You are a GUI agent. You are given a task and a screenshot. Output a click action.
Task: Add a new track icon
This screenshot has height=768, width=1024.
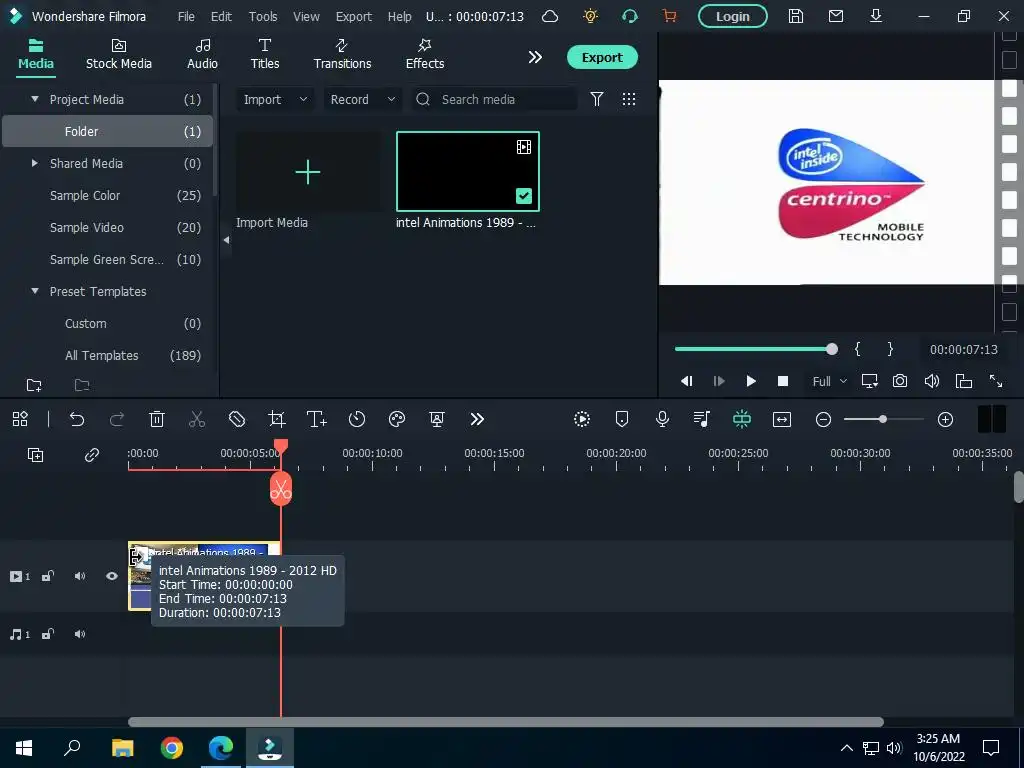tap(35, 455)
